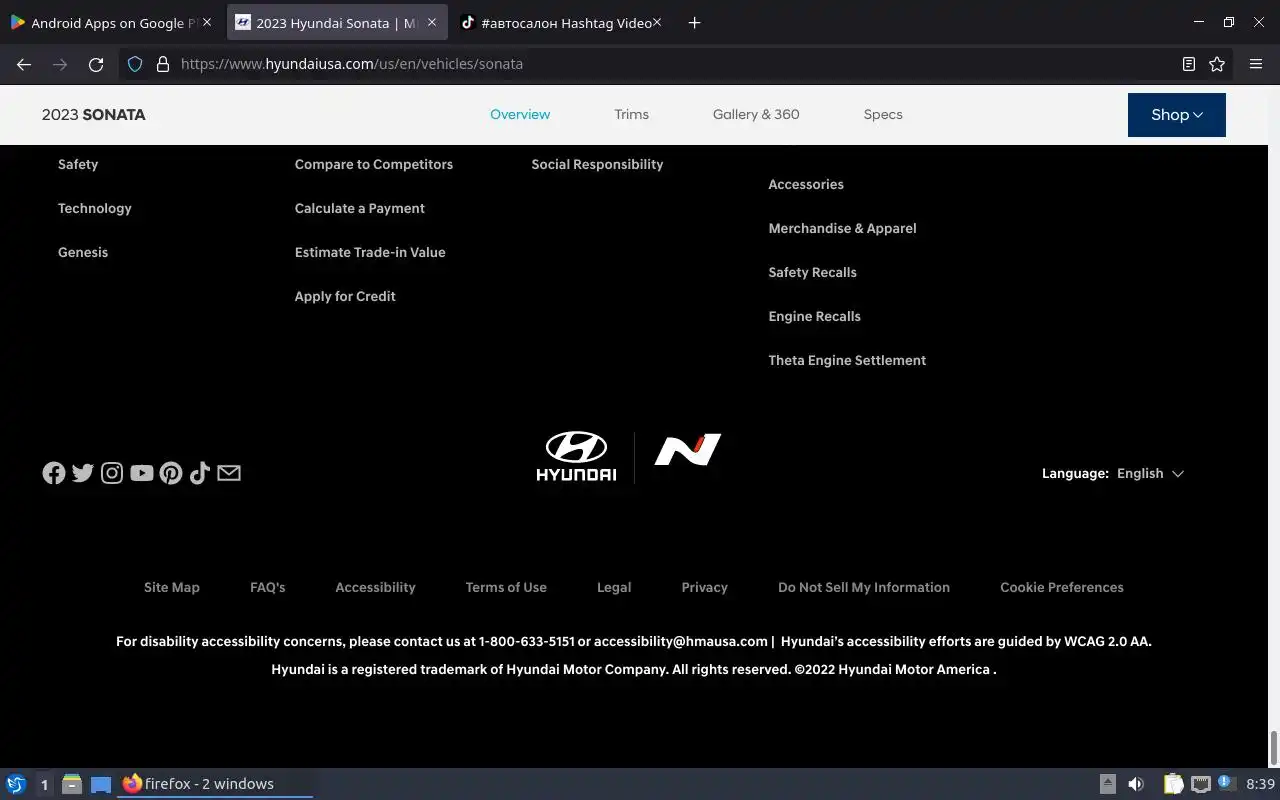Open the system start menu icon

click(x=15, y=784)
